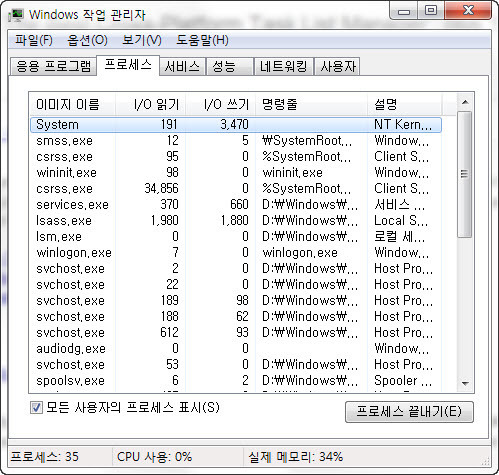Switch to the 성능 tab
Screen dimensions: 499x475
(x=230, y=66)
